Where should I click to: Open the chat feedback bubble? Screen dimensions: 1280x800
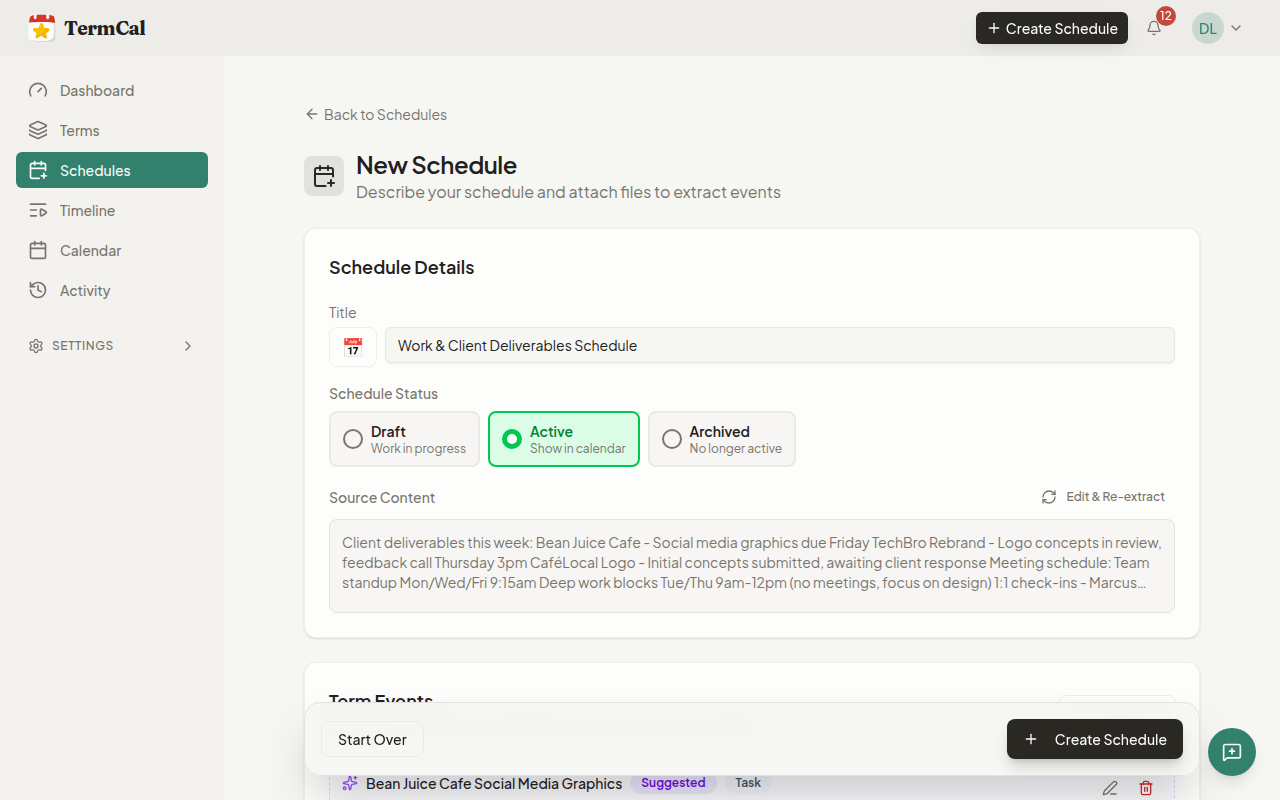[1231, 752]
